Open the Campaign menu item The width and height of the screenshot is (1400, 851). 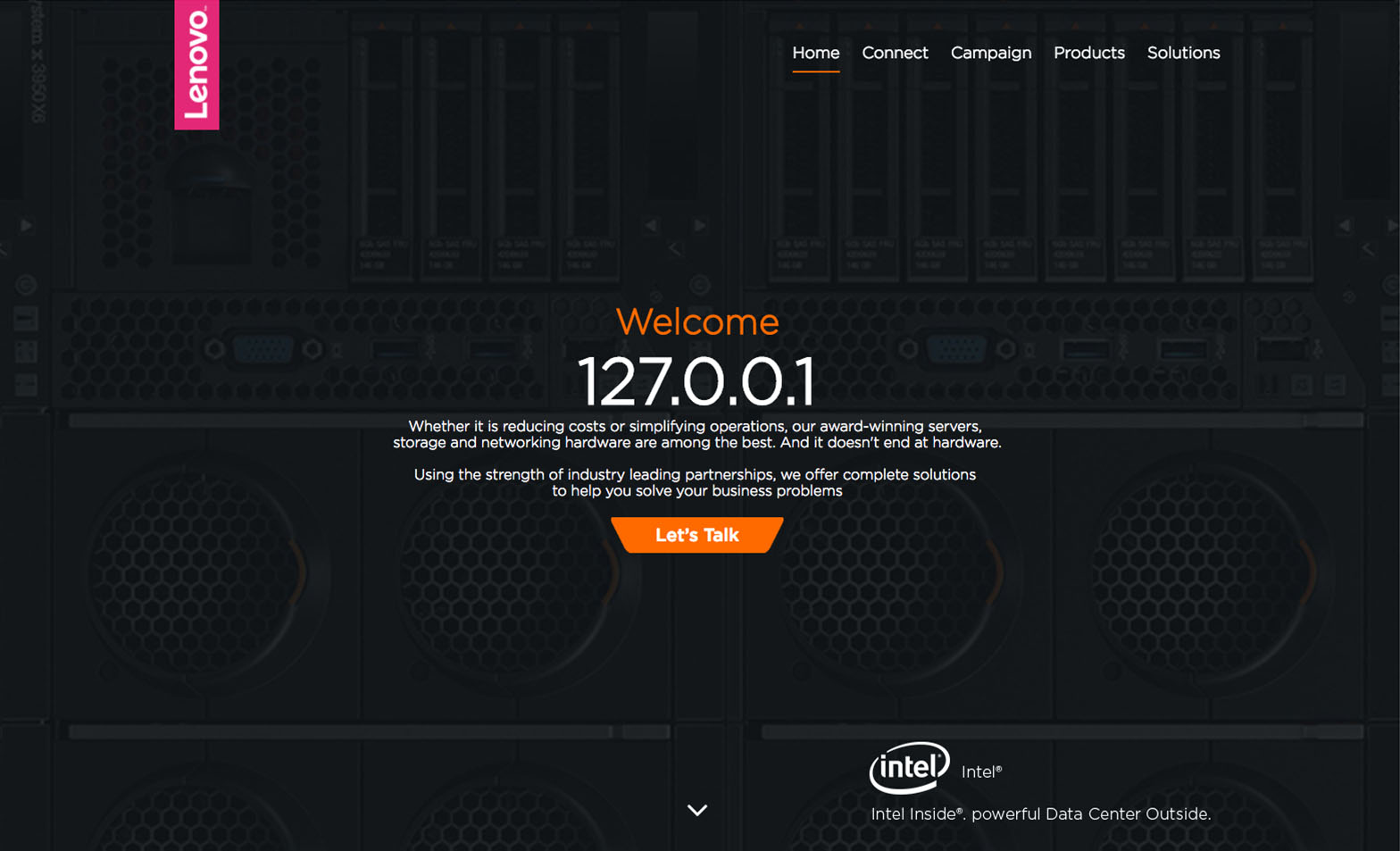click(x=990, y=53)
